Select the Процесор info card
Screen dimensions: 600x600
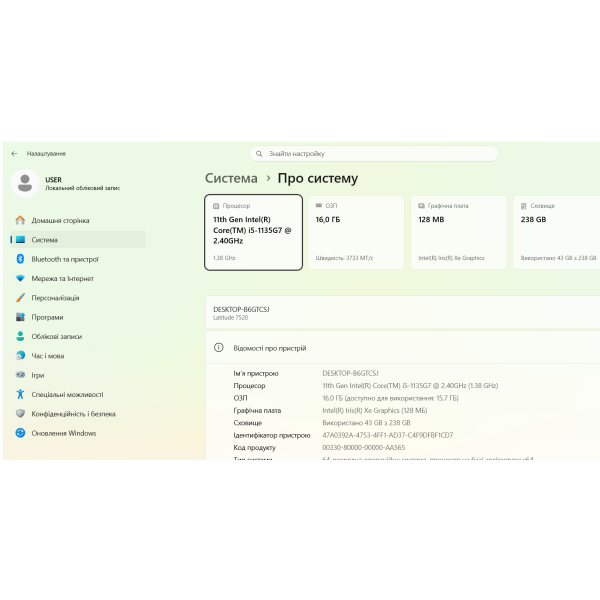point(253,232)
